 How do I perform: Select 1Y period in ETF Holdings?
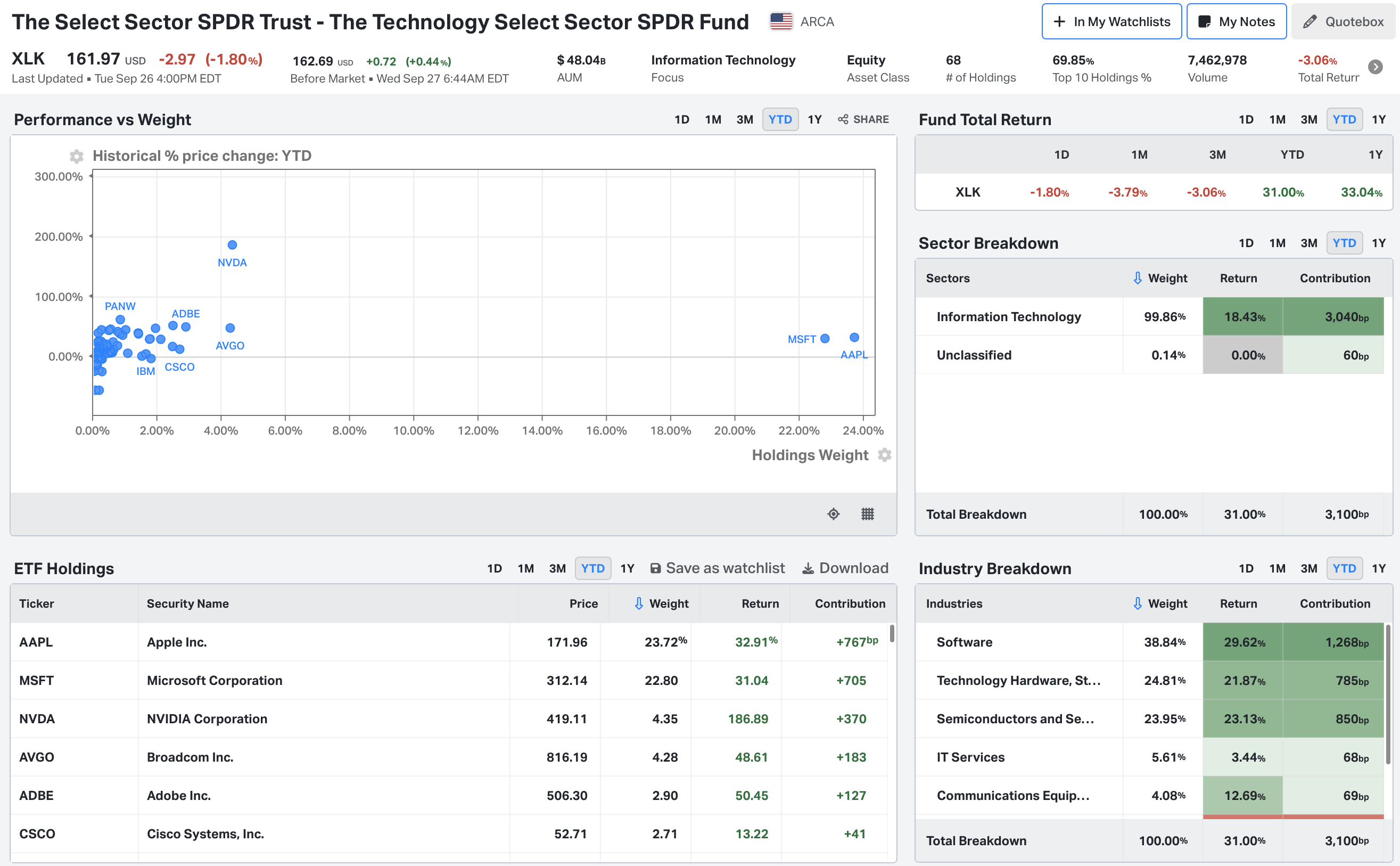coord(627,568)
